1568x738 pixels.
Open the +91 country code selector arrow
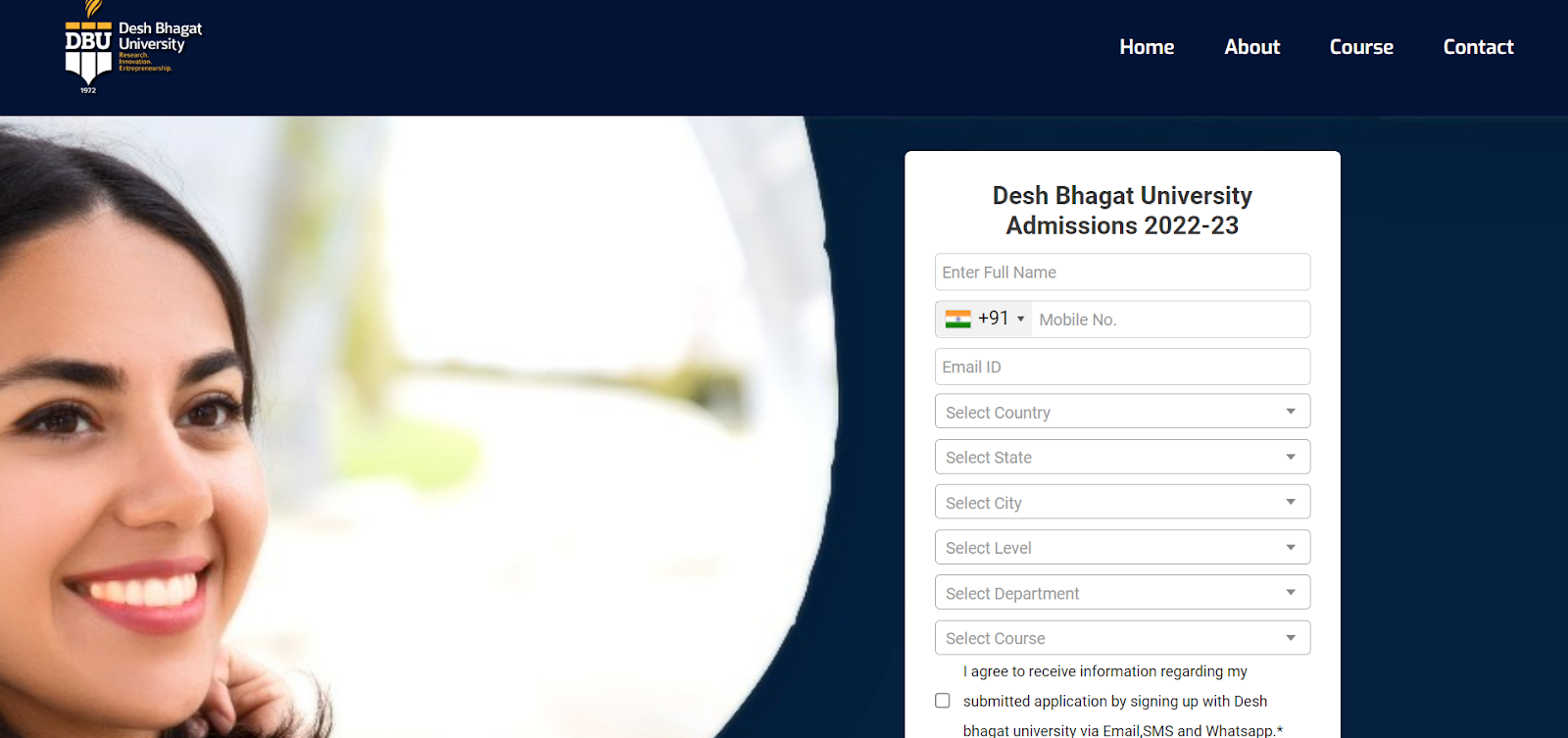tap(1020, 319)
